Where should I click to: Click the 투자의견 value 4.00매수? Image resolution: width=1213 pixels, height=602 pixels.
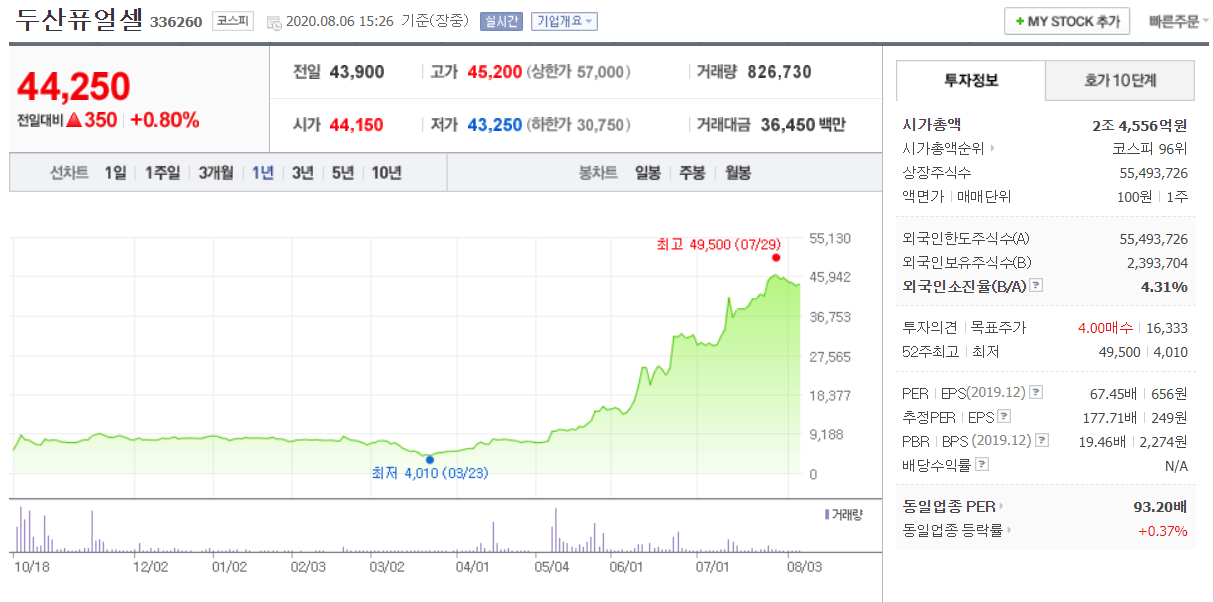[1104, 327]
